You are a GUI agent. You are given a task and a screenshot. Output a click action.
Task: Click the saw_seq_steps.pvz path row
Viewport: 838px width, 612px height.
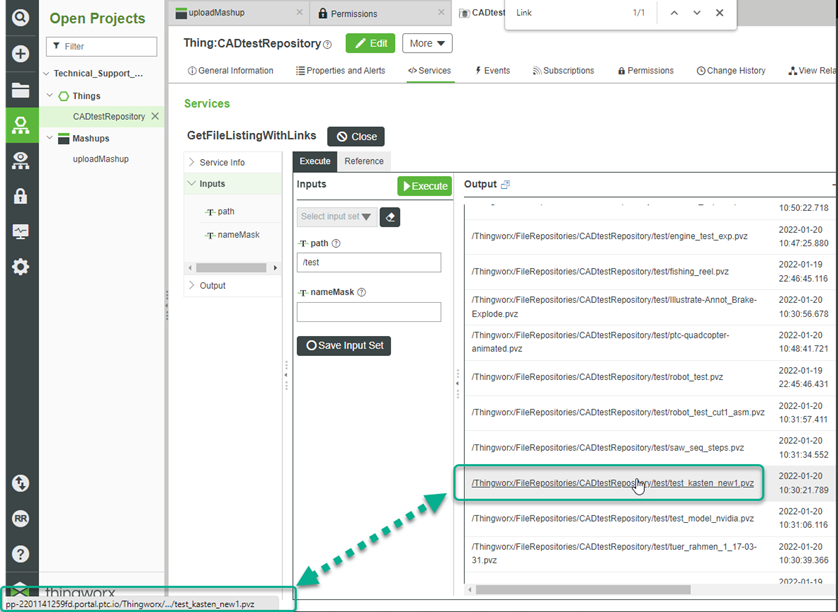608,447
